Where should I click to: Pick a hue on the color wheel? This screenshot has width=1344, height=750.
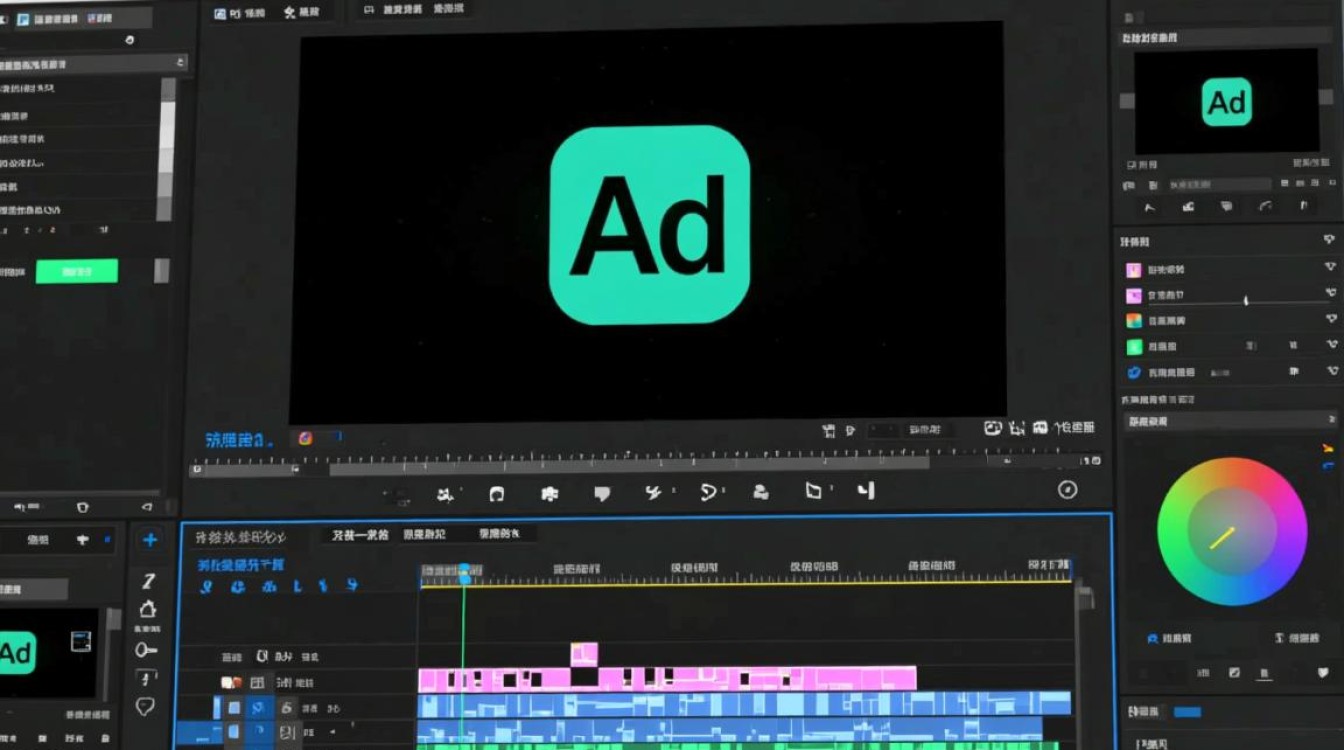(1232, 532)
